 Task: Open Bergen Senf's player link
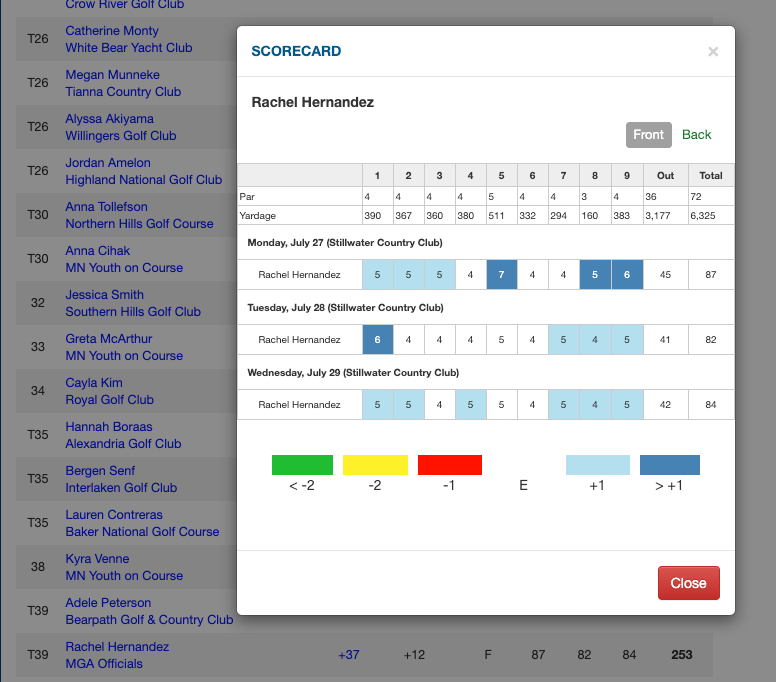click(100, 471)
